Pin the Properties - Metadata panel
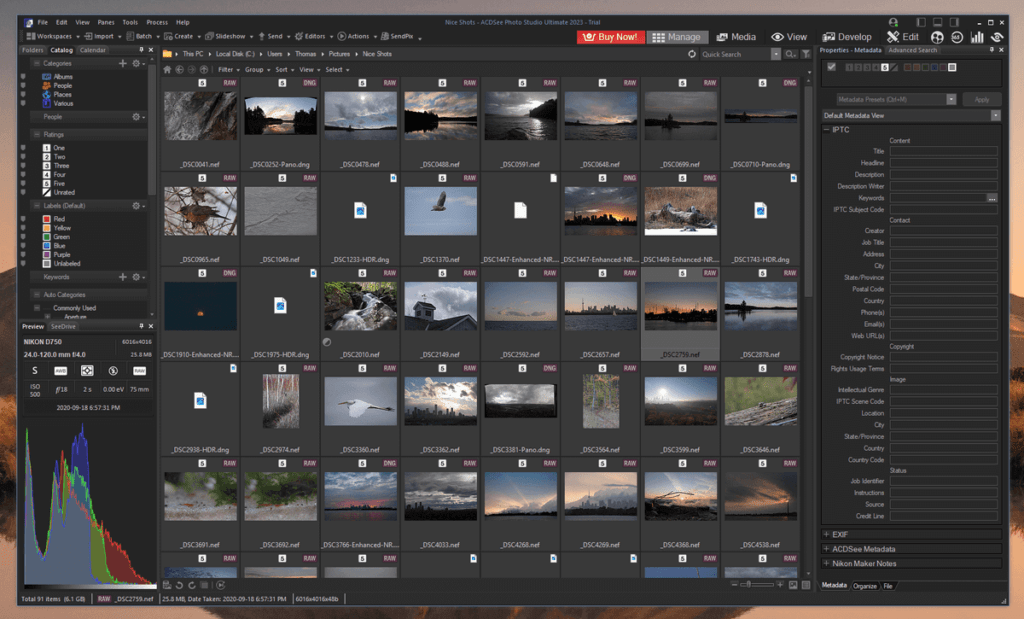1024x619 pixels. (x=991, y=49)
